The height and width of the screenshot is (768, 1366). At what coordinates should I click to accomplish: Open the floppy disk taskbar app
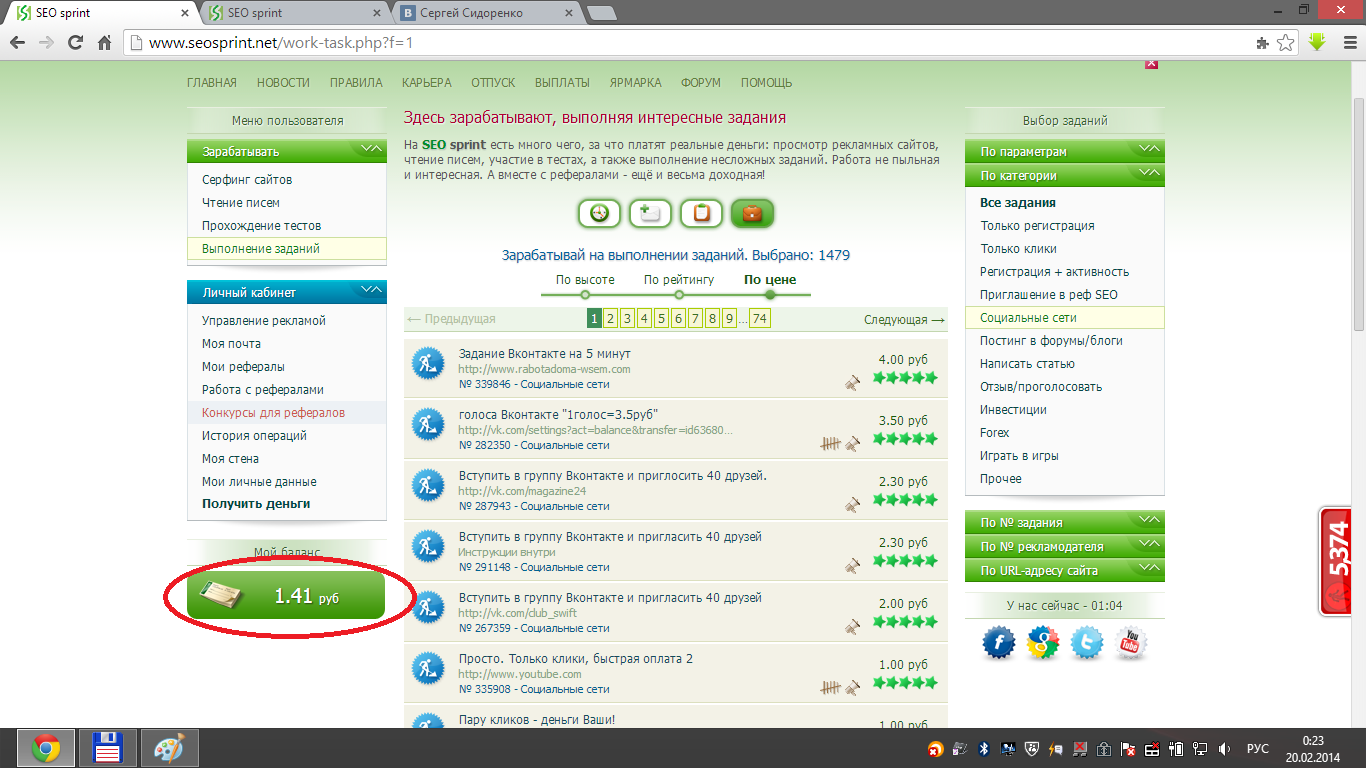[x=107, y=748]
